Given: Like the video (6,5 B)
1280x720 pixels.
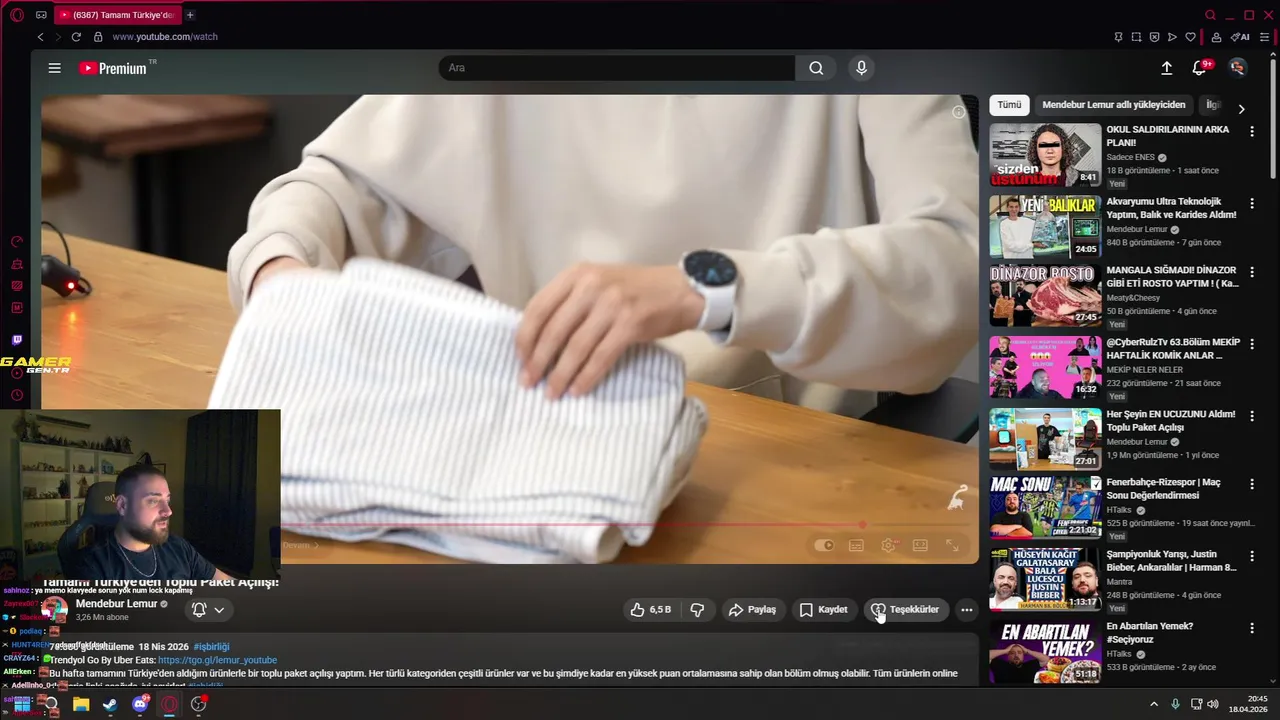Looking at the screenshot, I should coord(651,609).
